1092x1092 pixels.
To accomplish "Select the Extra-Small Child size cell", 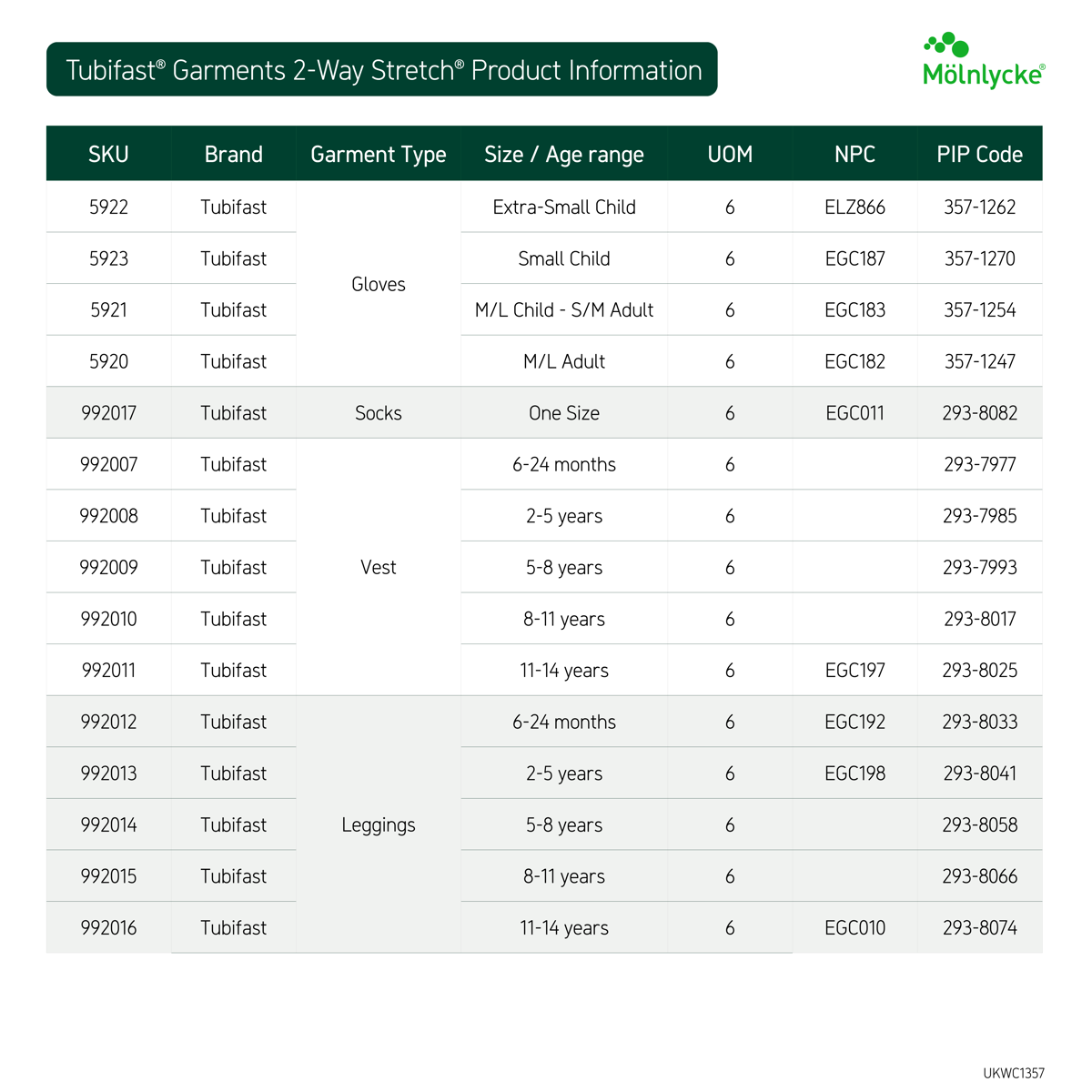I will click(x=563, y=207).
